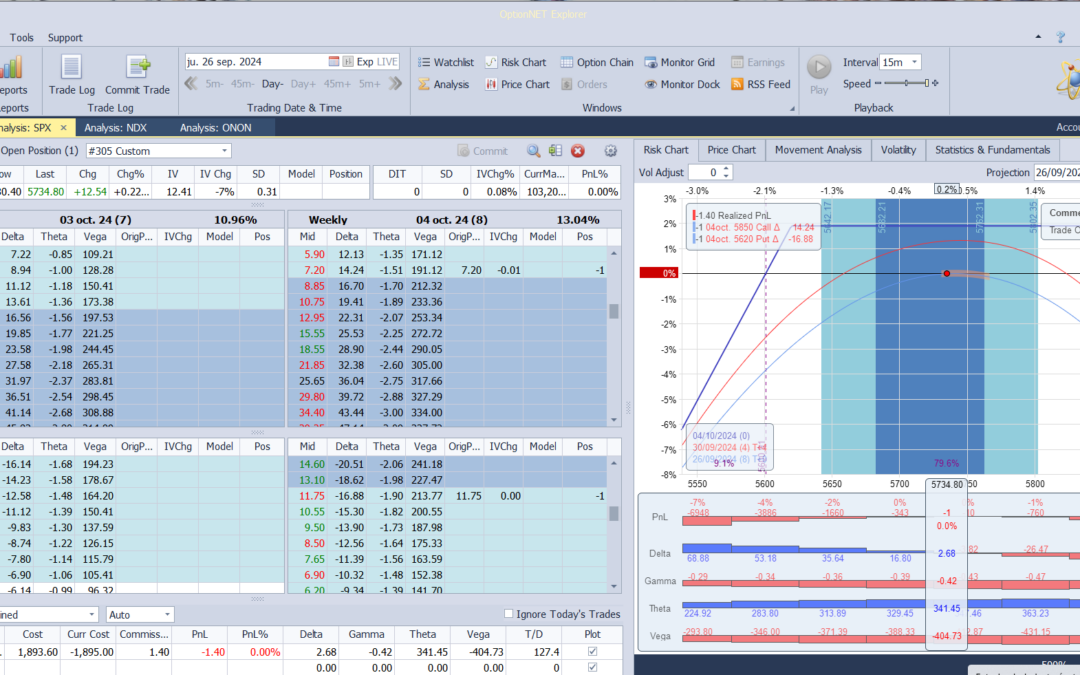Open the Windows group dialog launcher arrow

pos(792,108)
